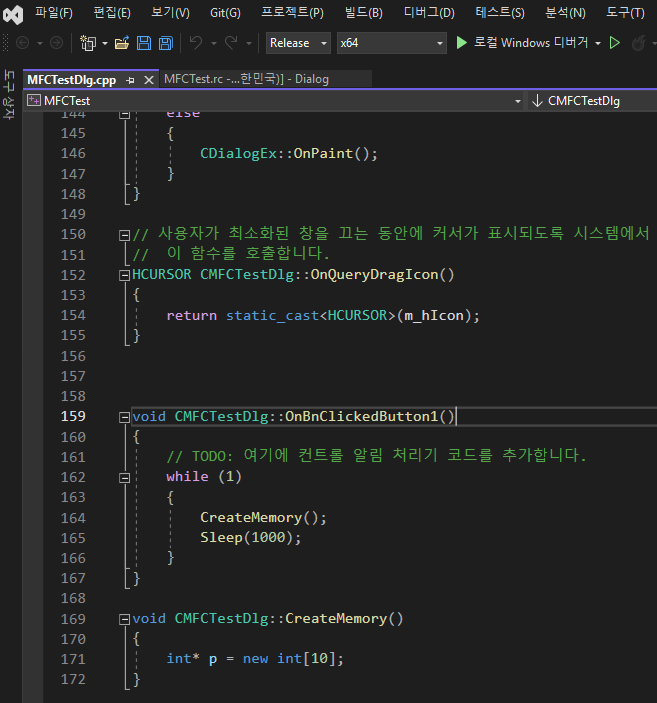
Task: Navigate forward with the forward arrow
Action: [x=57, y=43]
